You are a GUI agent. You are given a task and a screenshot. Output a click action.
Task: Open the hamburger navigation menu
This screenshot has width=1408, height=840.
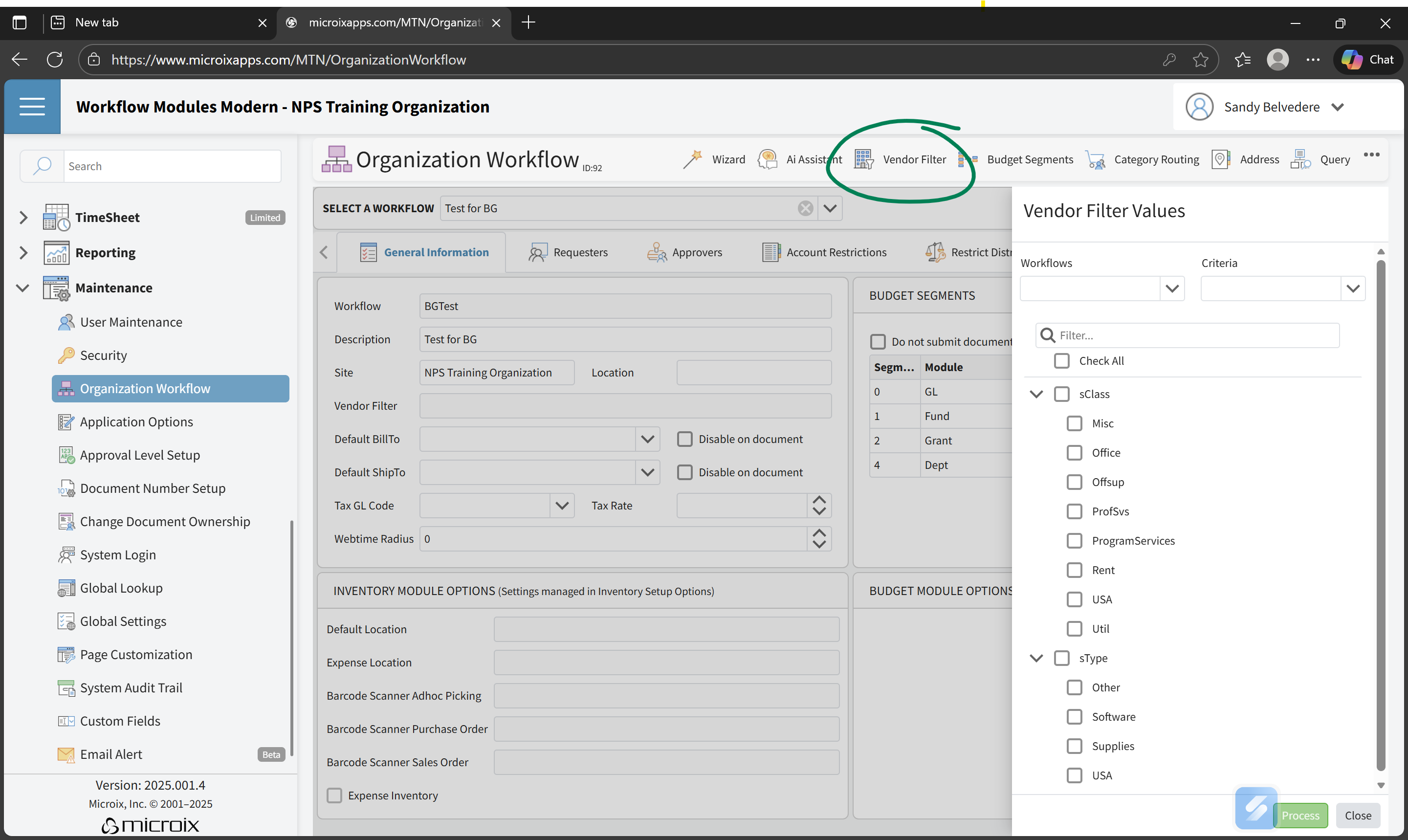tap(32, 107)
